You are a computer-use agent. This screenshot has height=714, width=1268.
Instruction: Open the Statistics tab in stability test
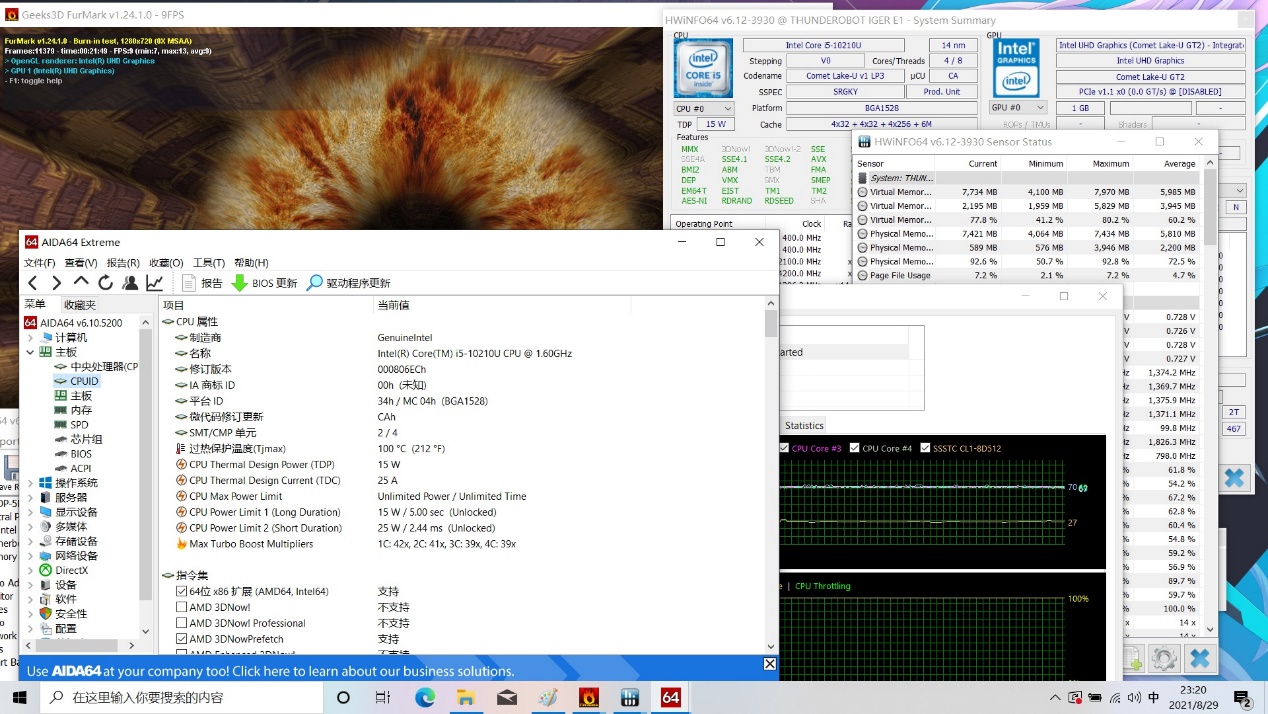coord(804,425)
